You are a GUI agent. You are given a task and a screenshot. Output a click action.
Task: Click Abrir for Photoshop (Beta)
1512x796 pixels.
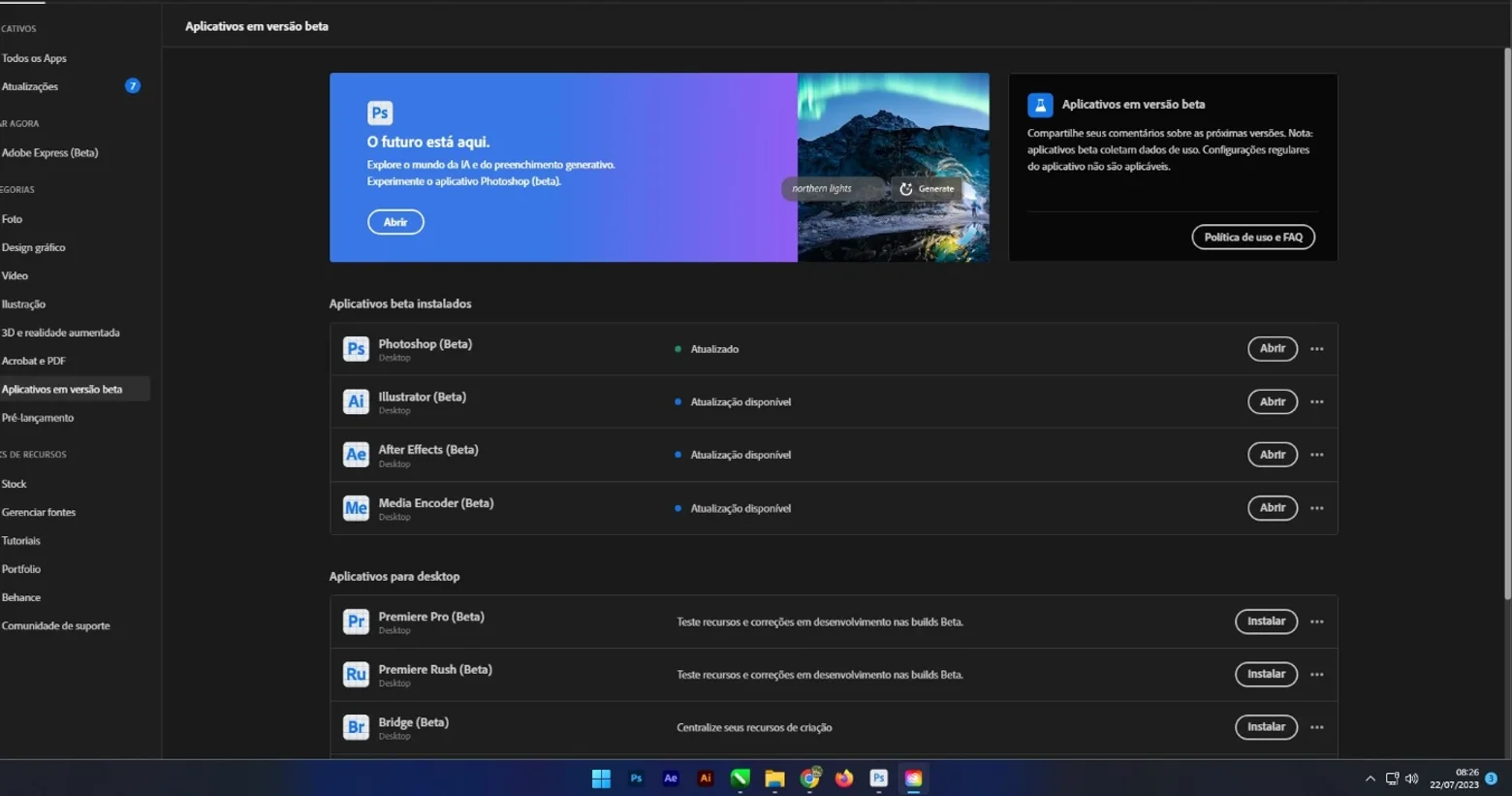point(1273,349)
